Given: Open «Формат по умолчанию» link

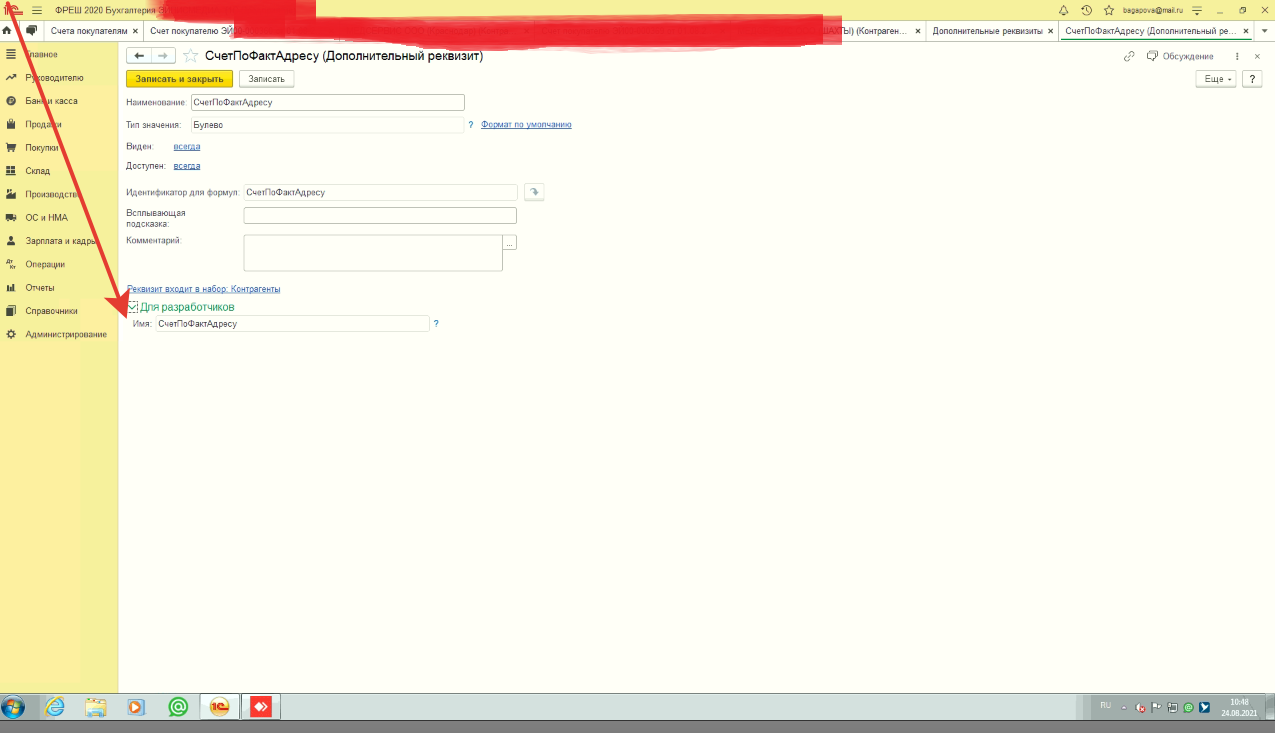Looking at the screenshot, I should 526,125.
